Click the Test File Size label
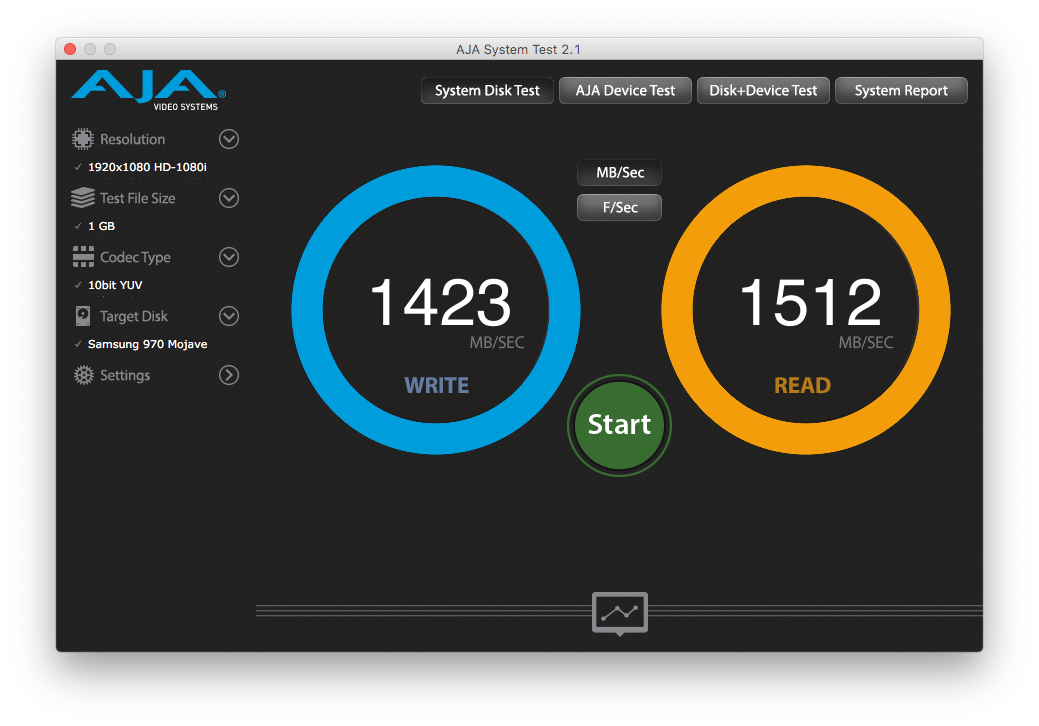Image resolution: width=1039 pixels, height=726 pixels. pyautogui.click(x=138, y=198)
